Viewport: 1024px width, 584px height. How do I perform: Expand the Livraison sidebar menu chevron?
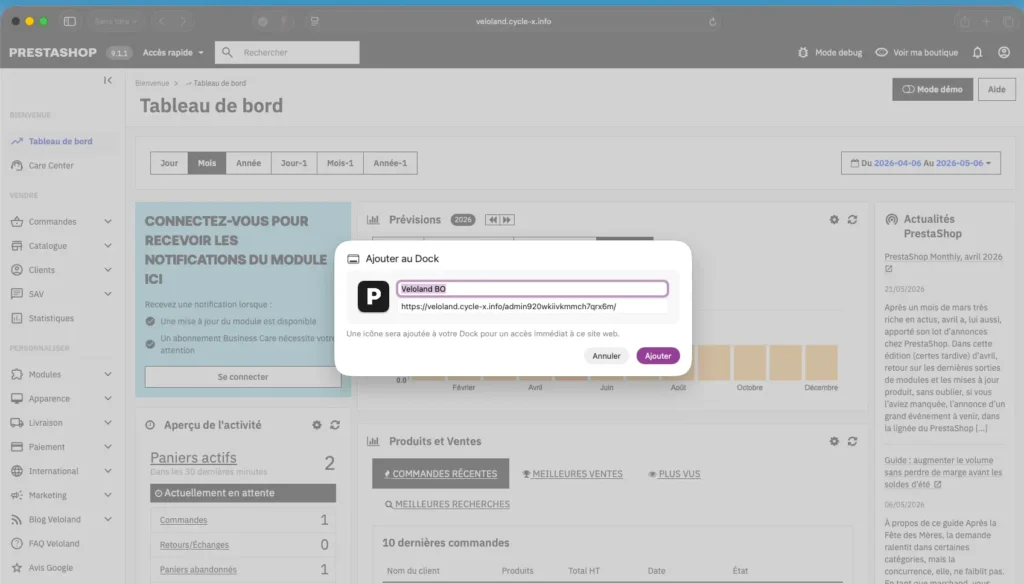108,423
